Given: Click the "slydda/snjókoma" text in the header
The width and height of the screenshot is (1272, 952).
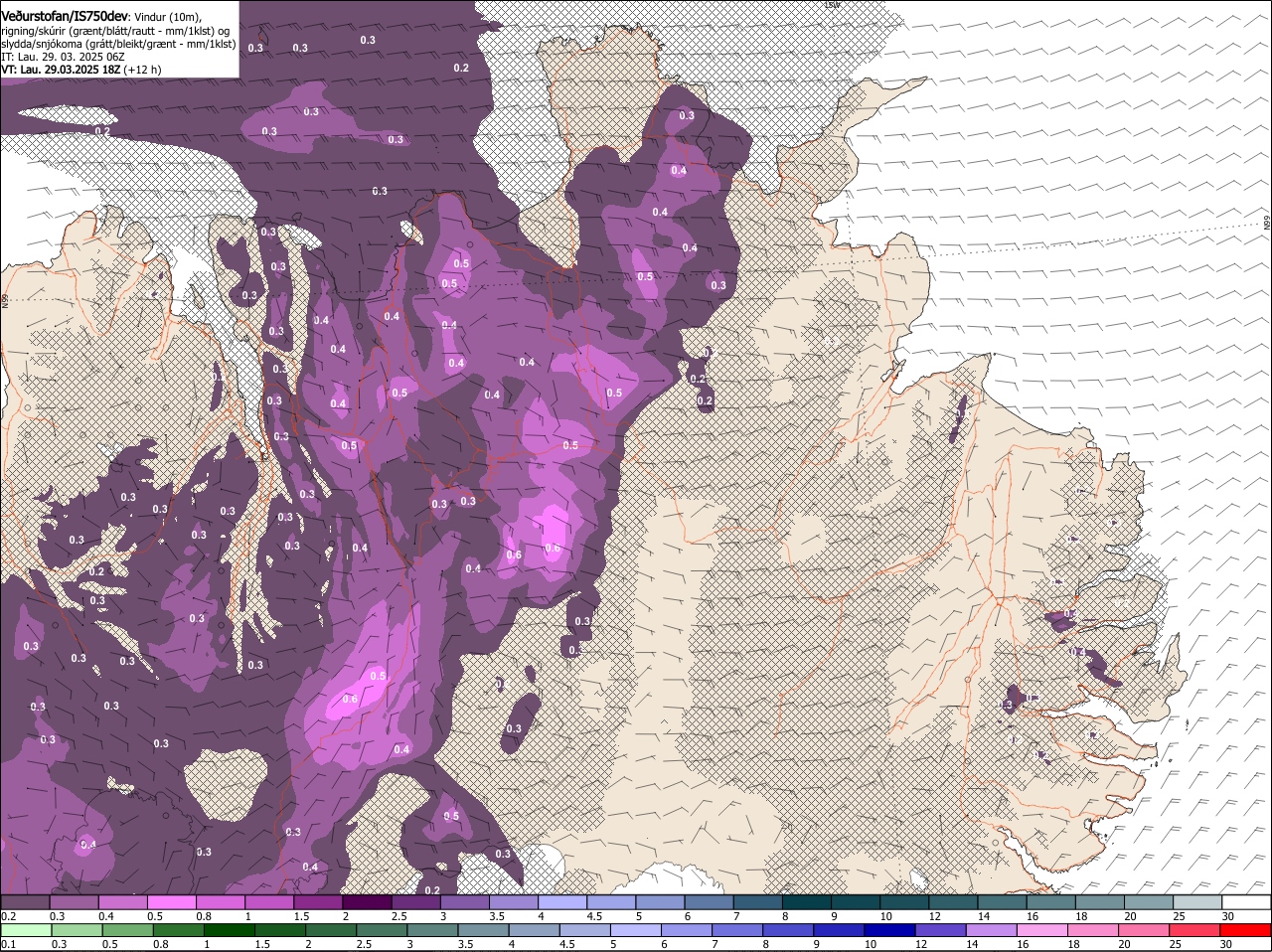Looking at the screenshot, I should [44, 44].
